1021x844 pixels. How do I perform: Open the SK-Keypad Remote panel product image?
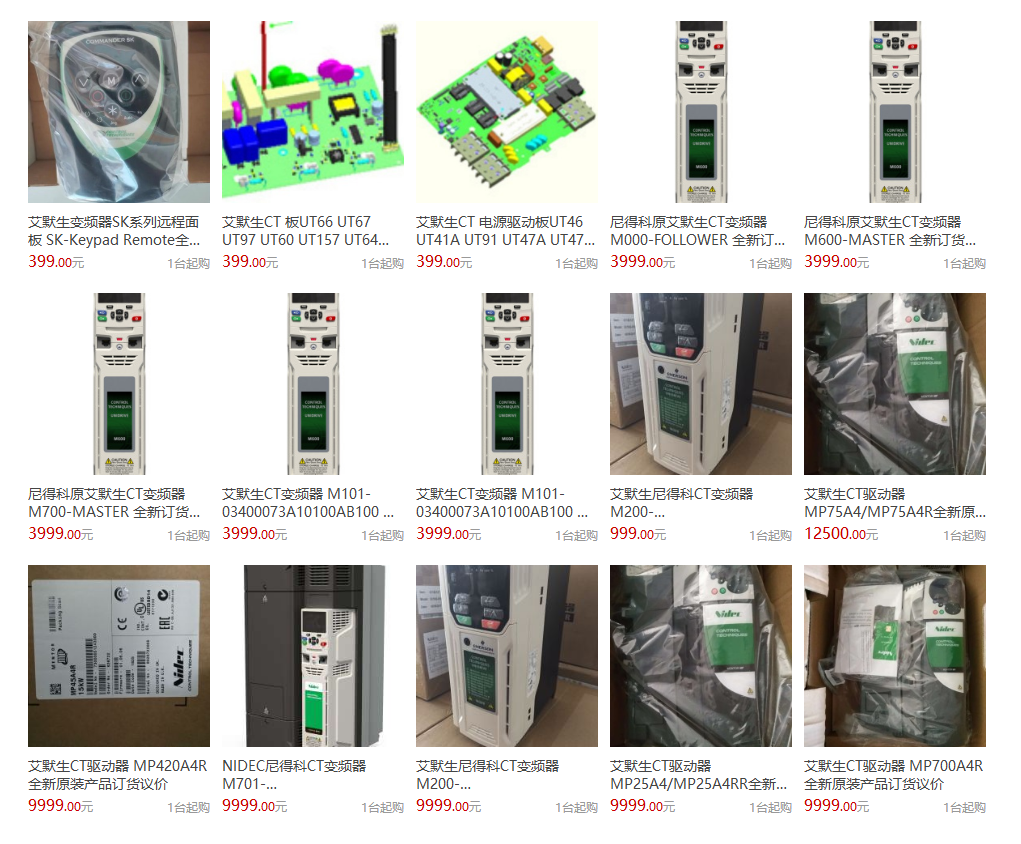point(119,111)
